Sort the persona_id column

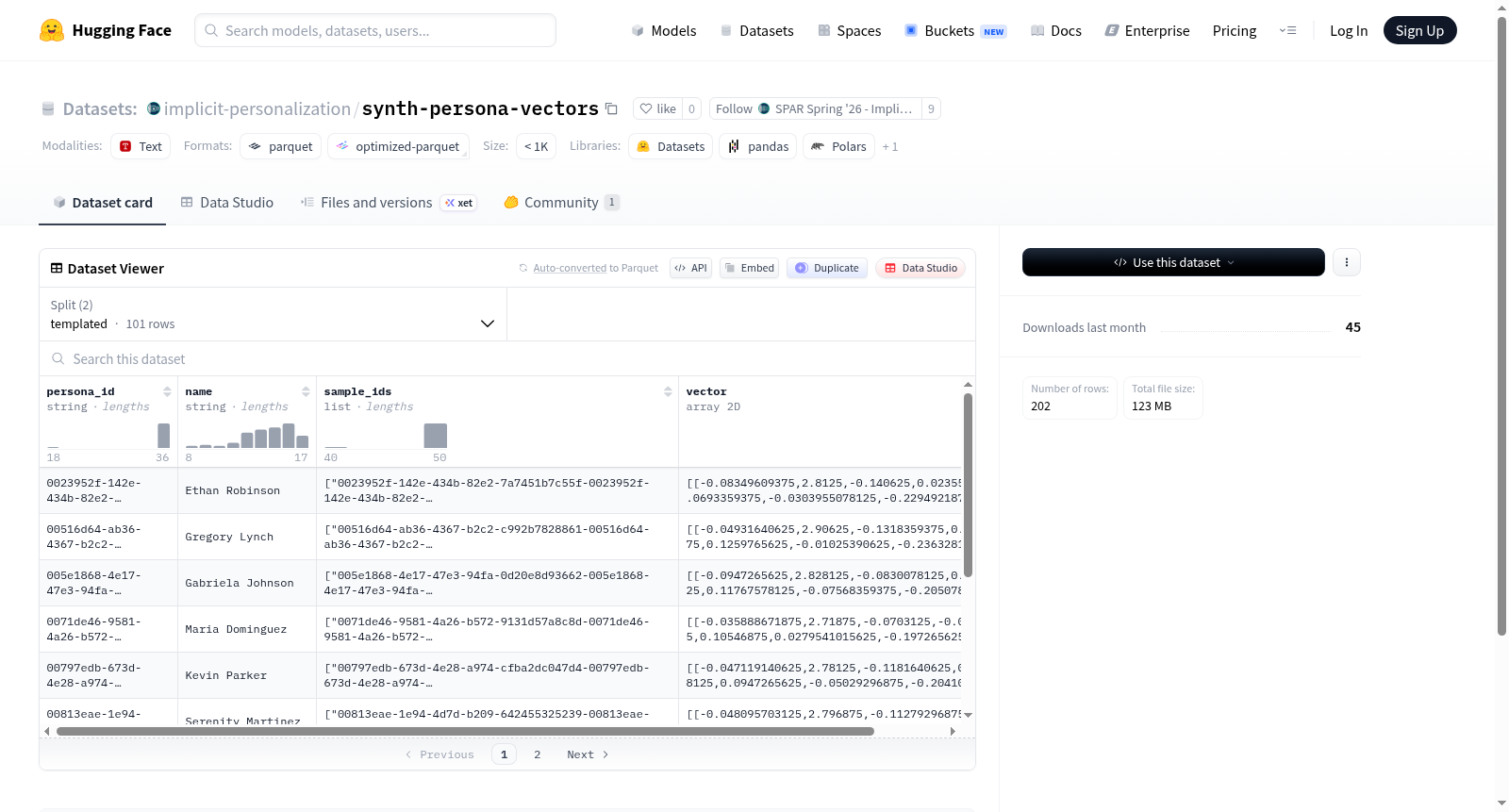pyautogui.click(x=167, y=391)
